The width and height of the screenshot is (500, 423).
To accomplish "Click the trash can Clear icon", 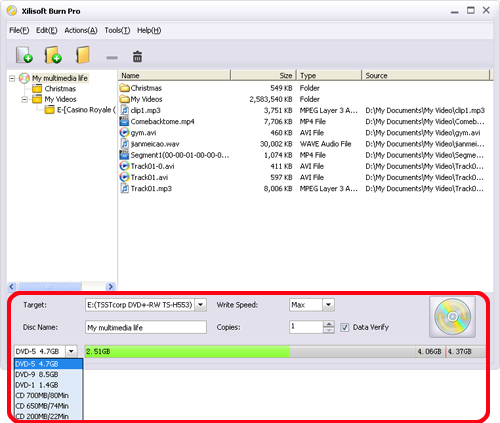I will (x=137, y=57).
